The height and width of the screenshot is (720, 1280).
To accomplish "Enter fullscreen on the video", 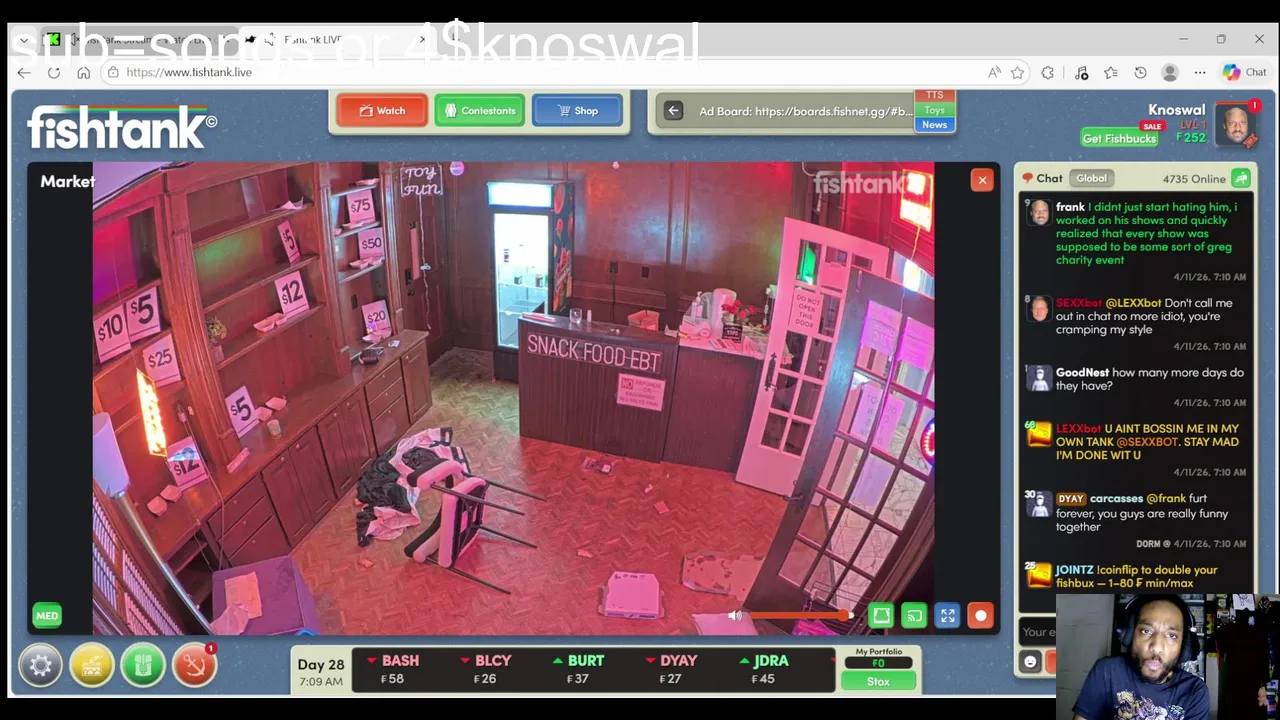I will 947,616.
